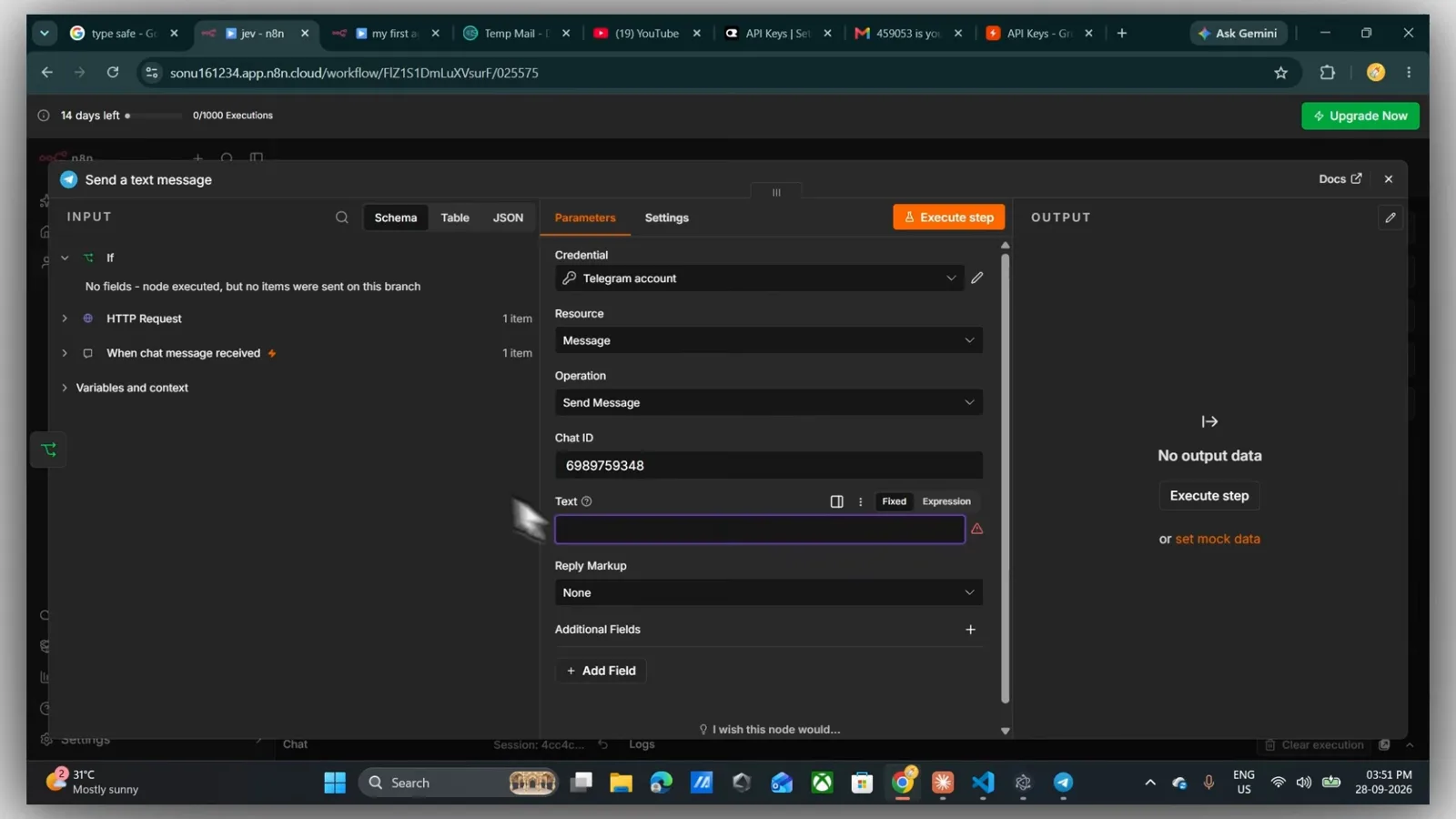Screen dimensions: 1456x819
Task: Switch to jev - n8n browser tab
Action: 257,34
